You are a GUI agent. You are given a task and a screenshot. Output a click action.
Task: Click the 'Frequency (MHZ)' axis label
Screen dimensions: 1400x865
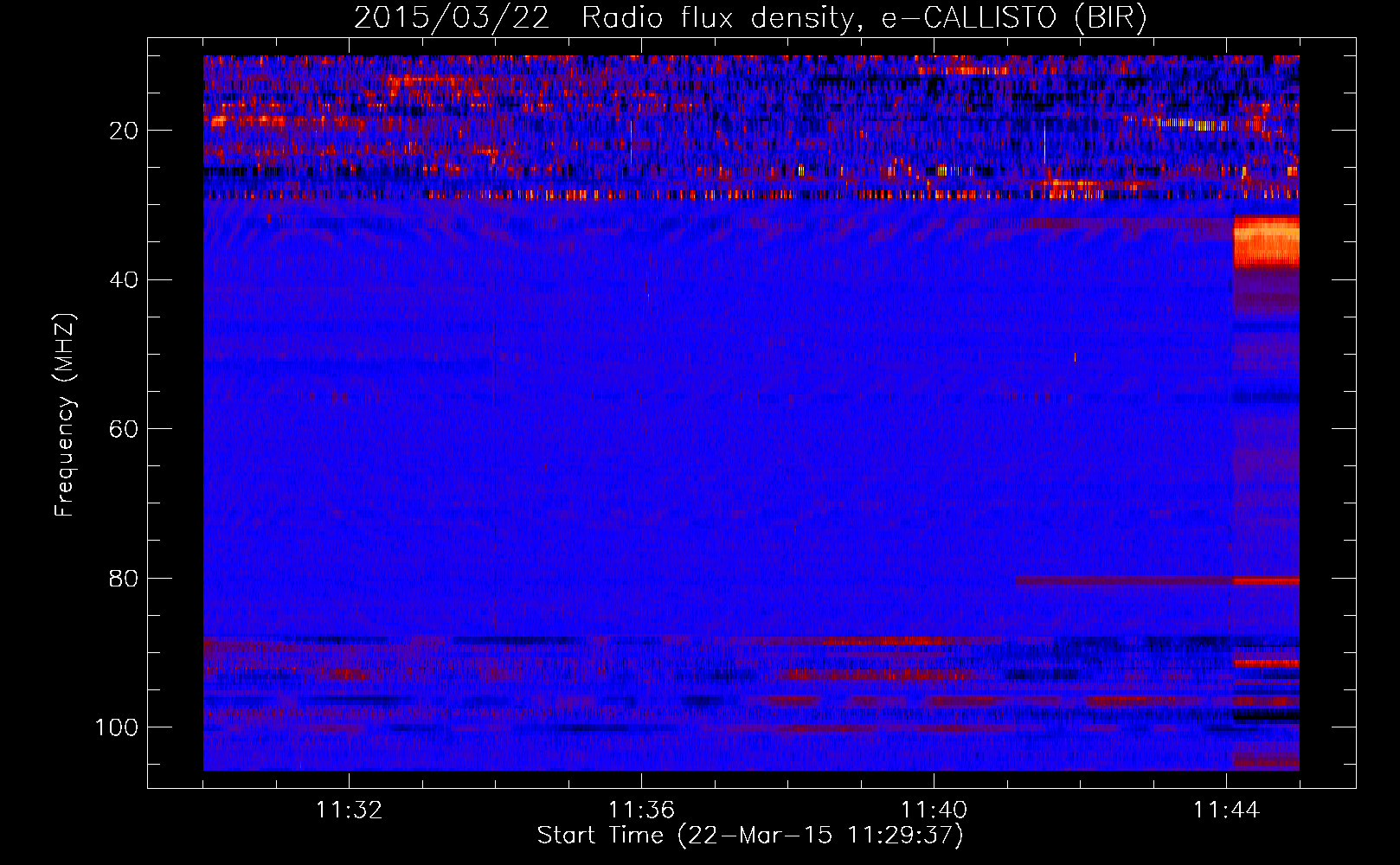point(65,415)
